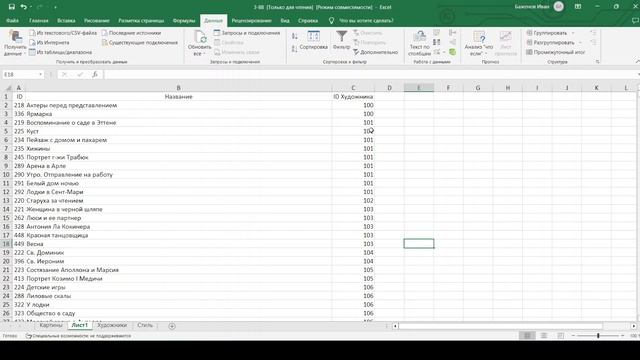This screenshot has height=360, width=640.
Task: Open Дополнительно advanced filter
Action: click(376, 52)
